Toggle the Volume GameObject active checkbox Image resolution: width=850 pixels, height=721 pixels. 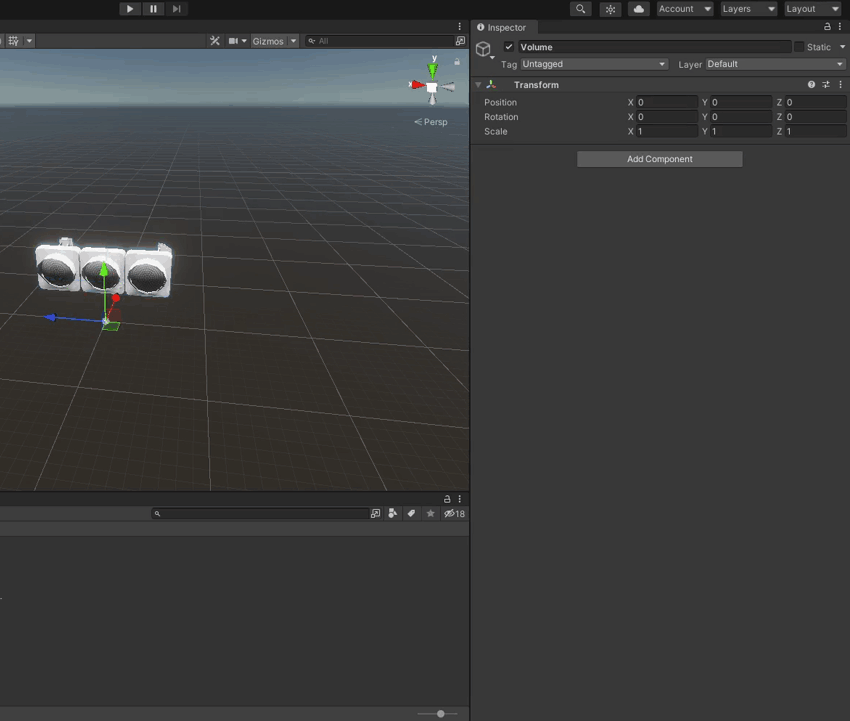point(509,46)
